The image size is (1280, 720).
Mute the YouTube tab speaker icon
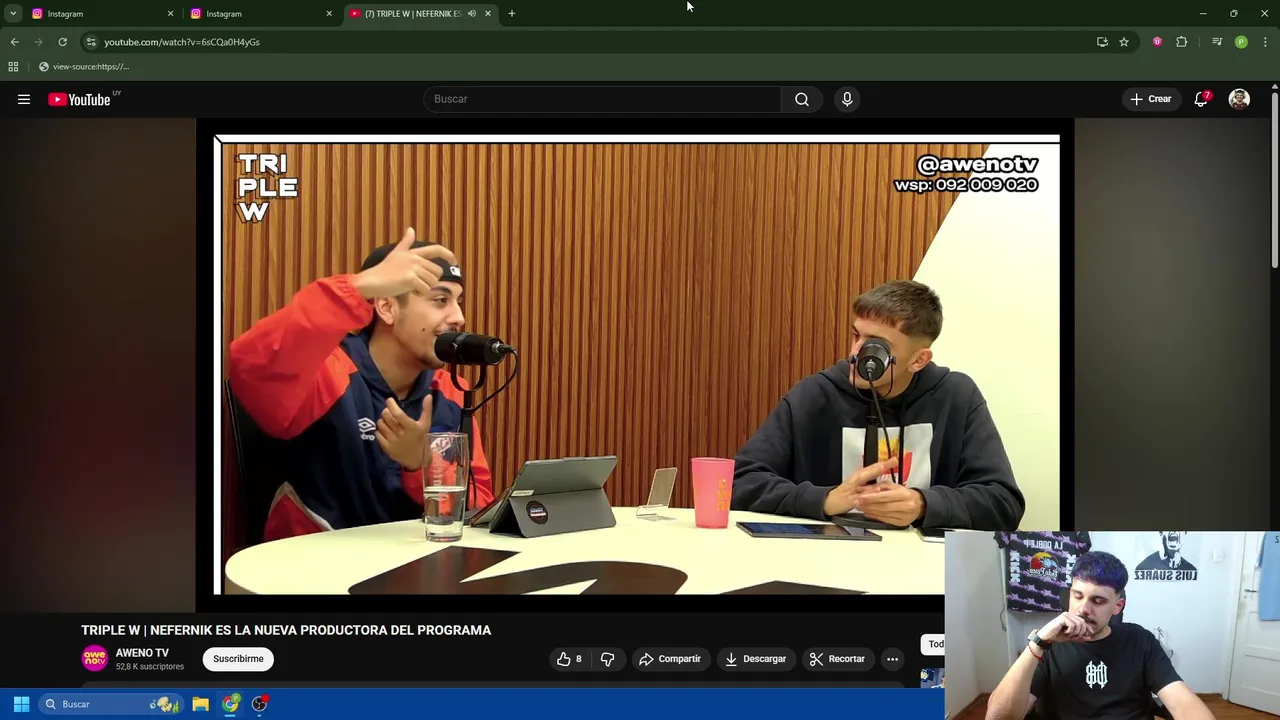[x=471, y=14]
